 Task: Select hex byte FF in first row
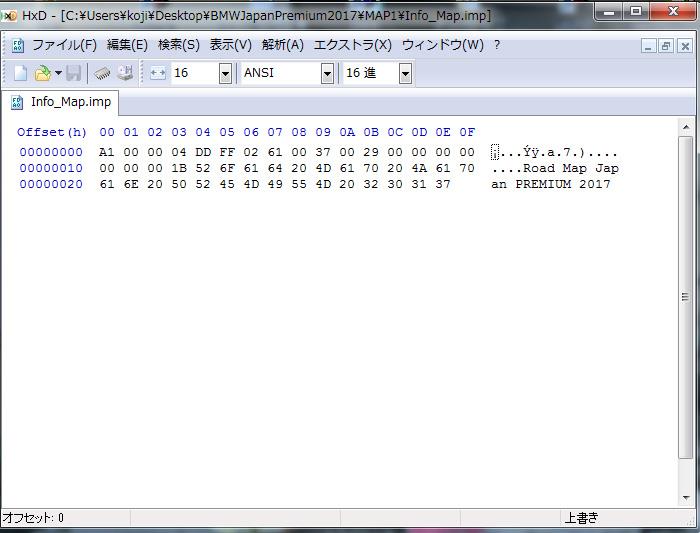tap(227, 152)
